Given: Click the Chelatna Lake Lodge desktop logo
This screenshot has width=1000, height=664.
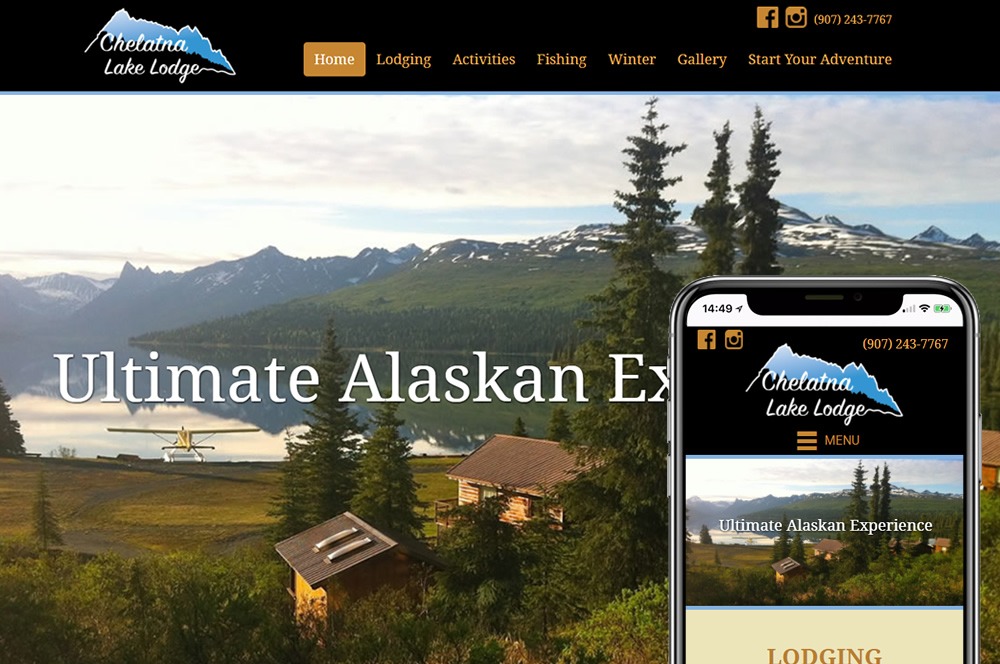Looking at the screenshot, I should 160,45.
